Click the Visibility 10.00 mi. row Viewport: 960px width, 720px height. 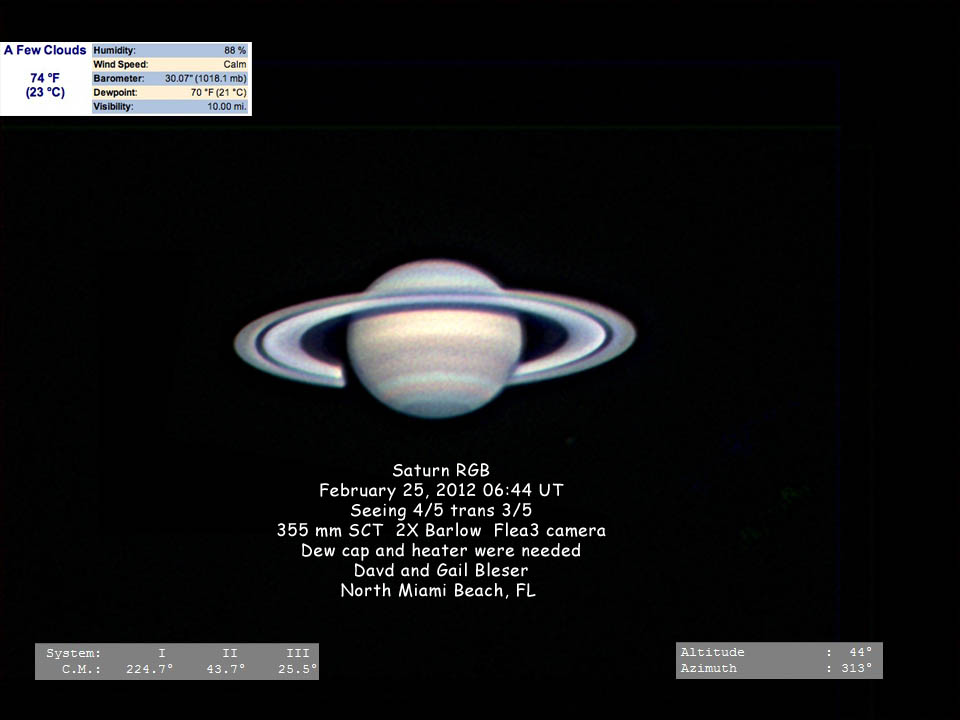pyautogui.click(x=170, y=107)
